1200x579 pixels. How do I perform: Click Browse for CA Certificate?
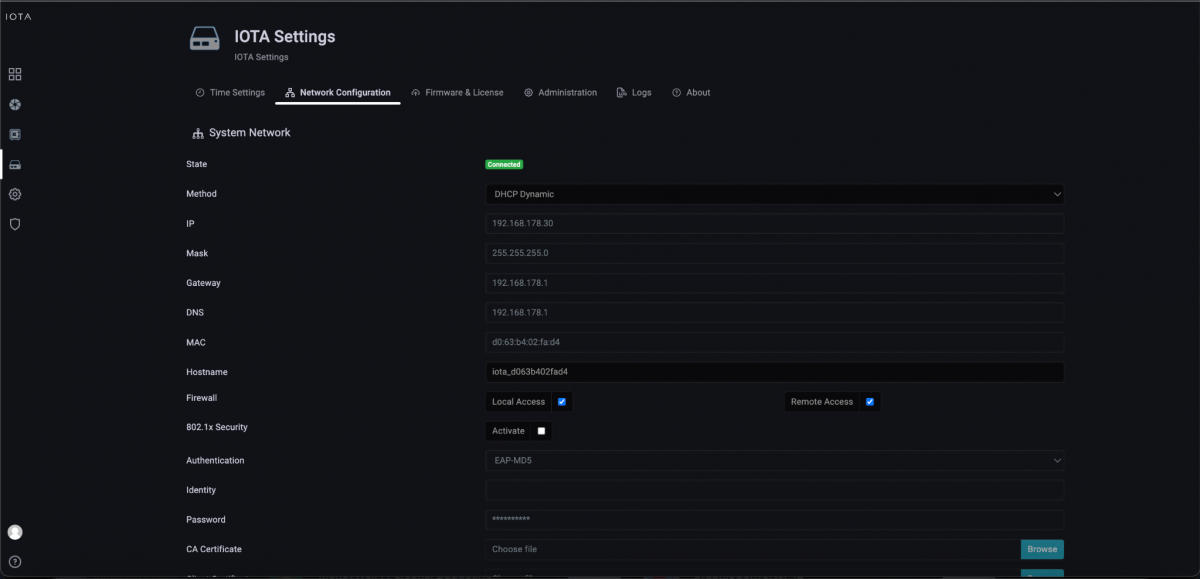1042,549
